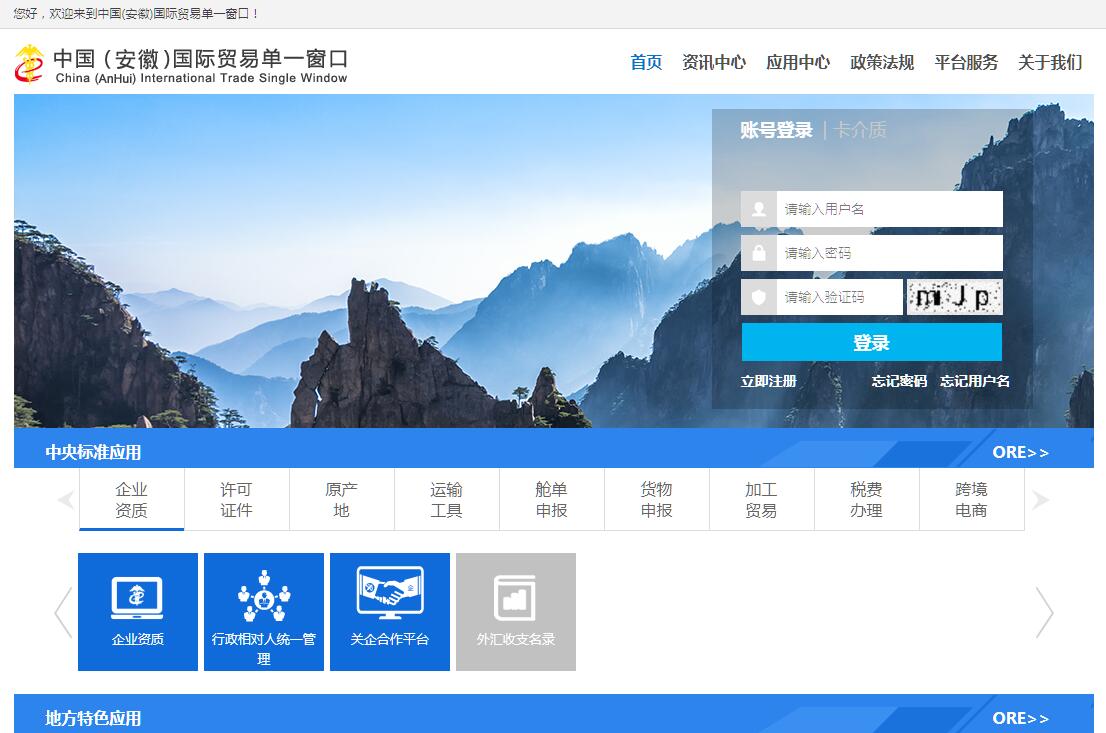Refresh the captcha verification image

click(x=954, y=297)
